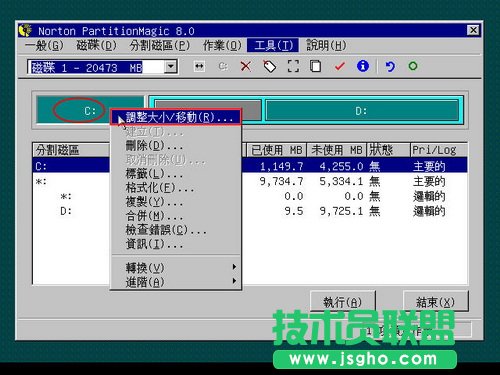Choose 標籤(L) from context menu
Image resolution: width=500 pixels, height=375 pixels.
176,173
